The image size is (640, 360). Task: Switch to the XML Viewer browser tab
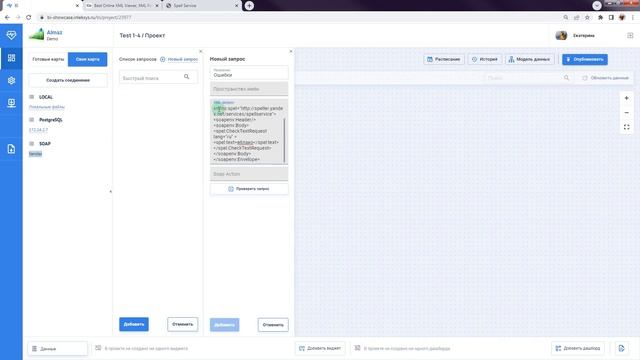(x=122, y=6)
